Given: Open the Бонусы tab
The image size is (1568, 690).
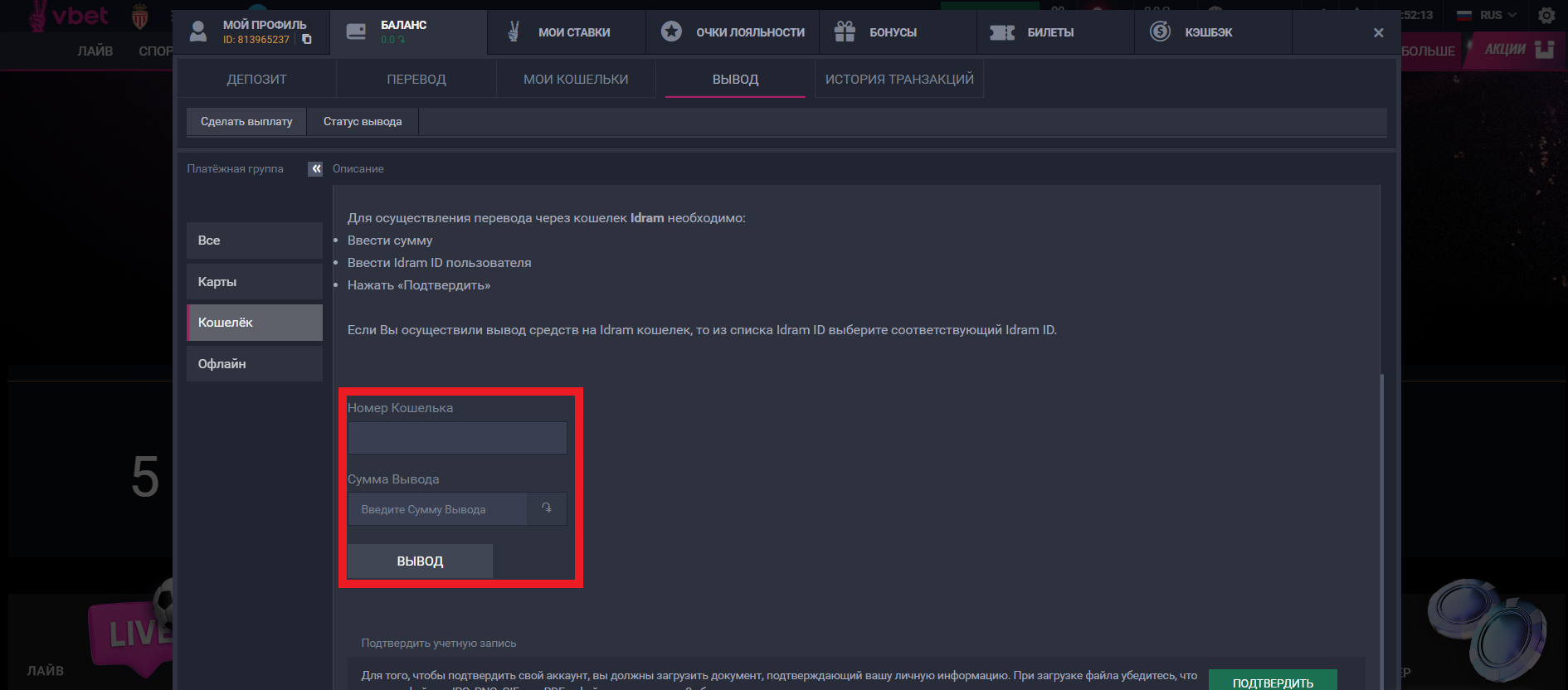Looking at the screenshot, I should pyautogui.click(x=898, y=32).
